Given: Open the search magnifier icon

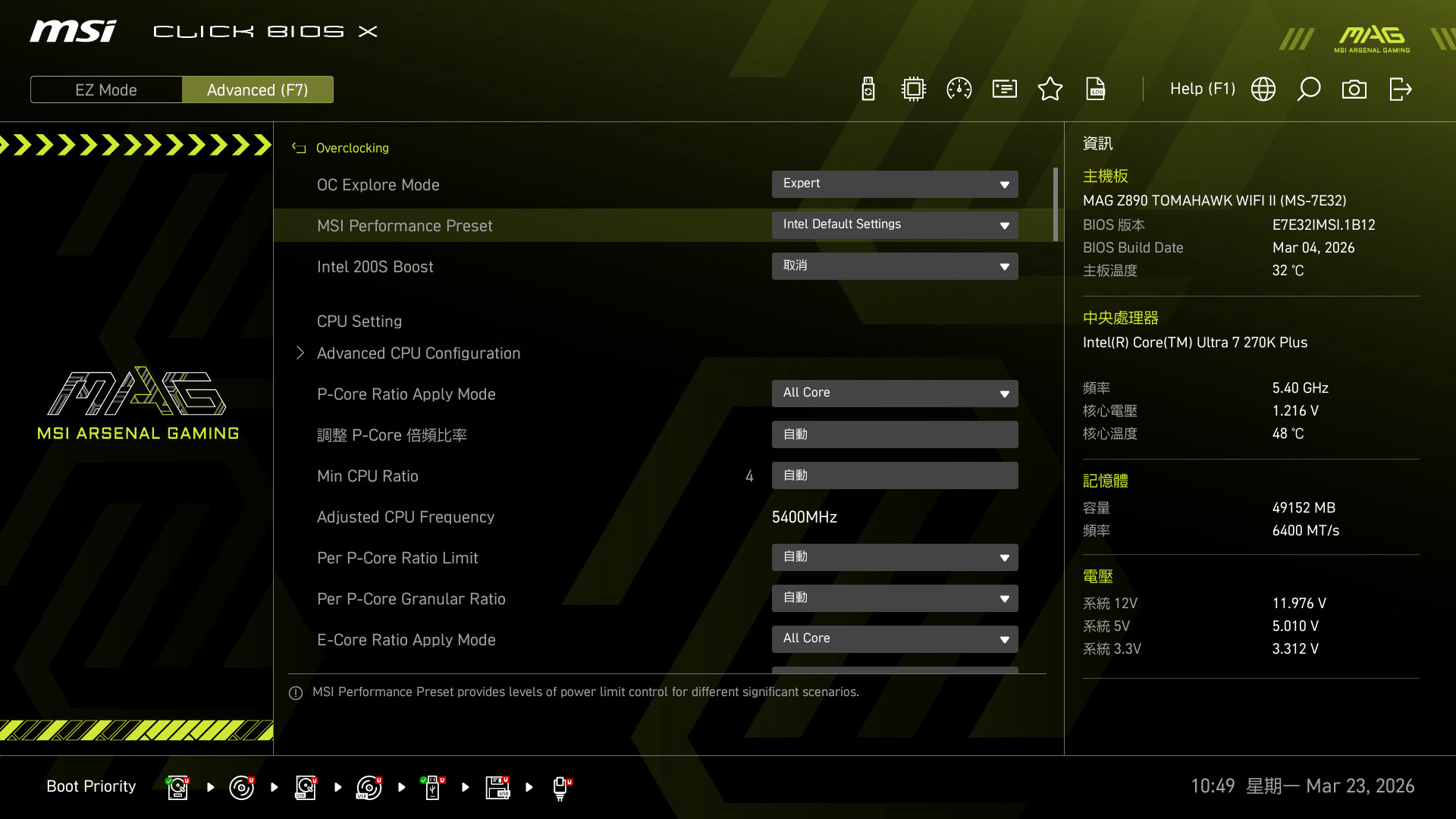Looking at the screenshot, I should coord(1309,89).
